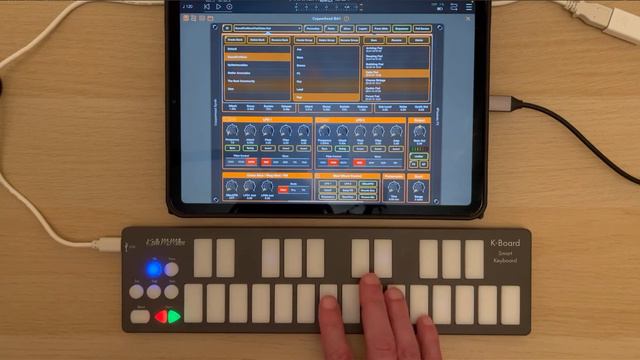Click the Create Bank button
This screenshot has height=360, width=640.
tap(235, 40)
